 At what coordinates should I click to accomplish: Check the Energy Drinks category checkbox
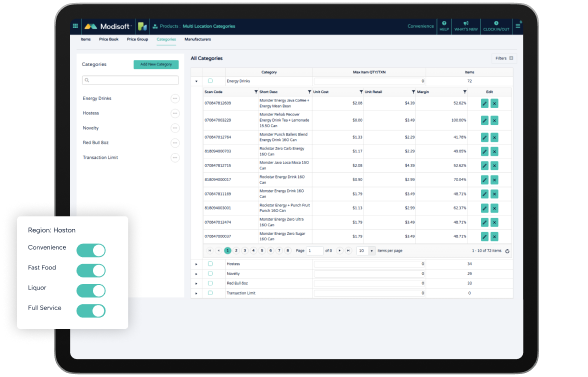[x=210, y=81]
